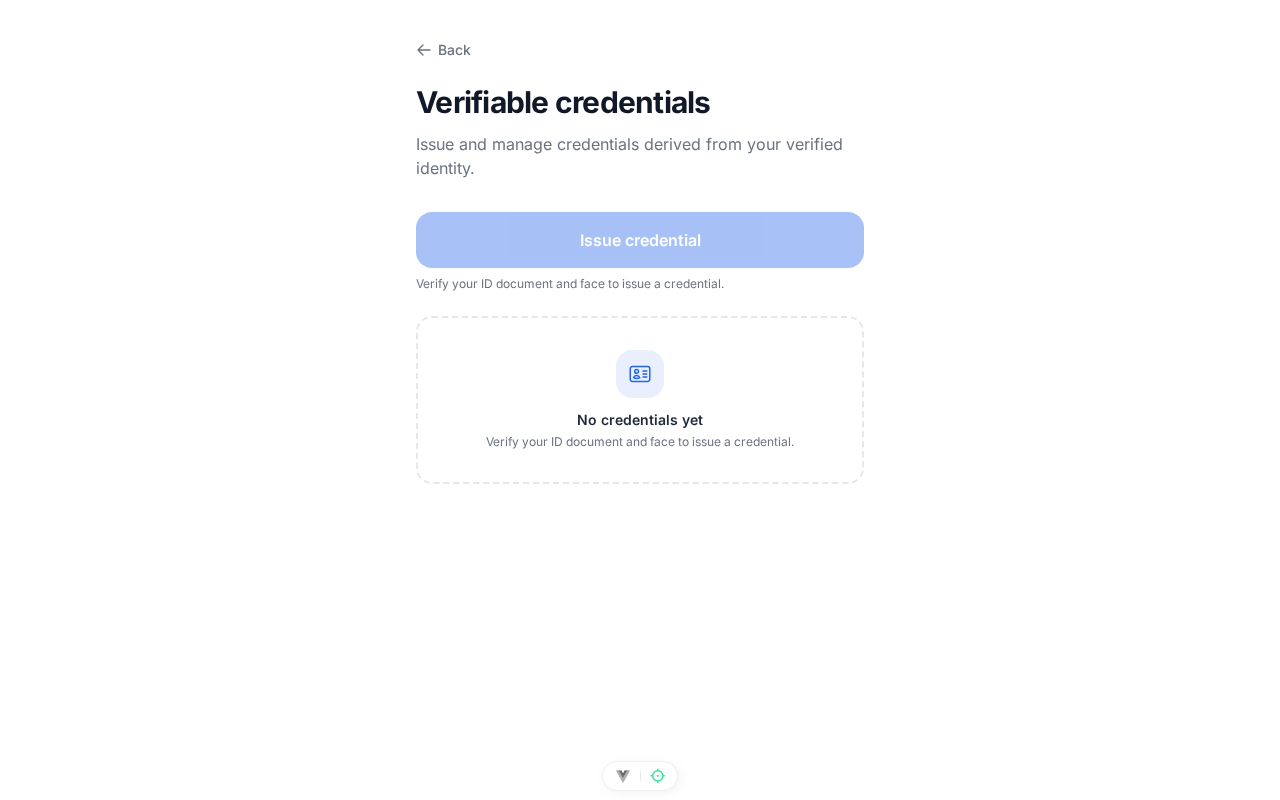Click the 'No credentials yet' title
This screenshot has height=800, width=1280.
coord(640,420)
